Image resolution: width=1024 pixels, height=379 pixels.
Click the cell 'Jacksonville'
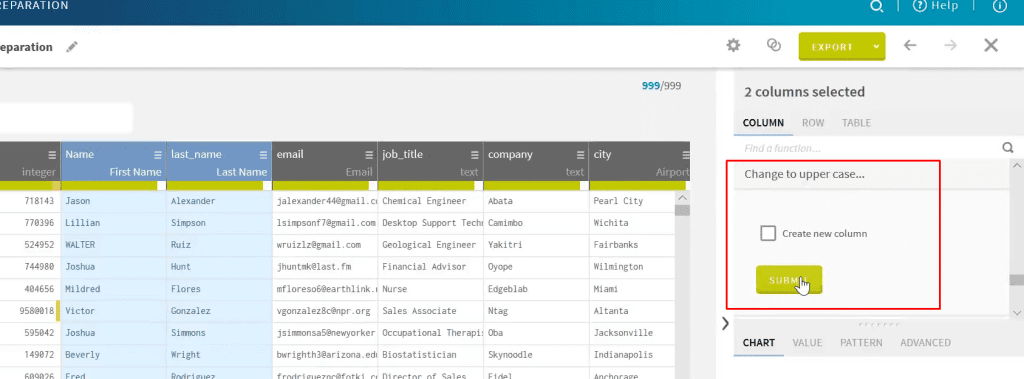(632, 333)
